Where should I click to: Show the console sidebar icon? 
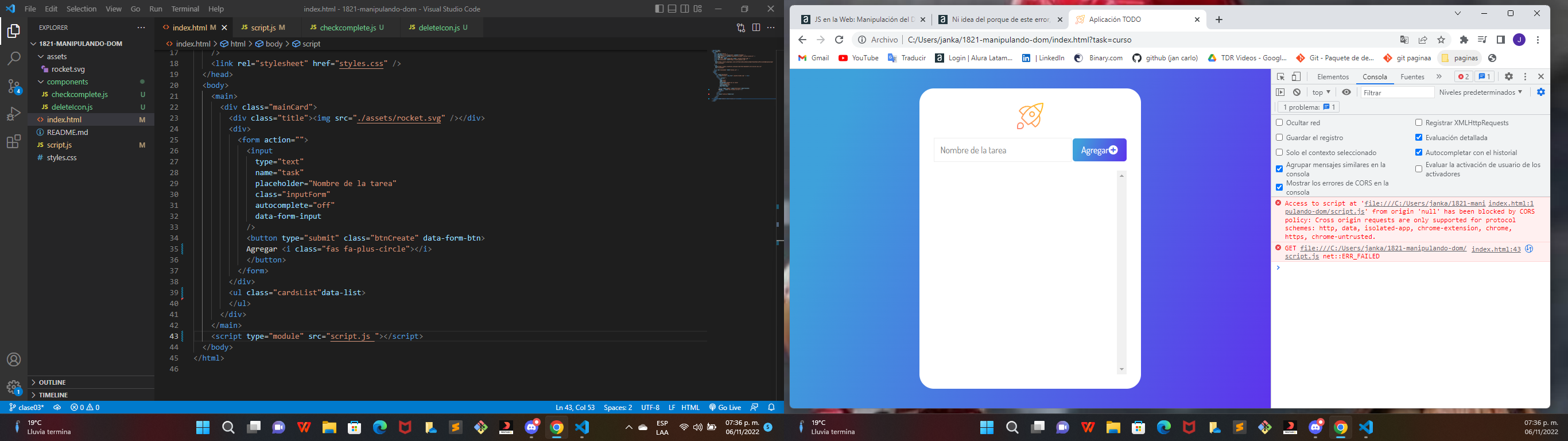[1280, 92]
